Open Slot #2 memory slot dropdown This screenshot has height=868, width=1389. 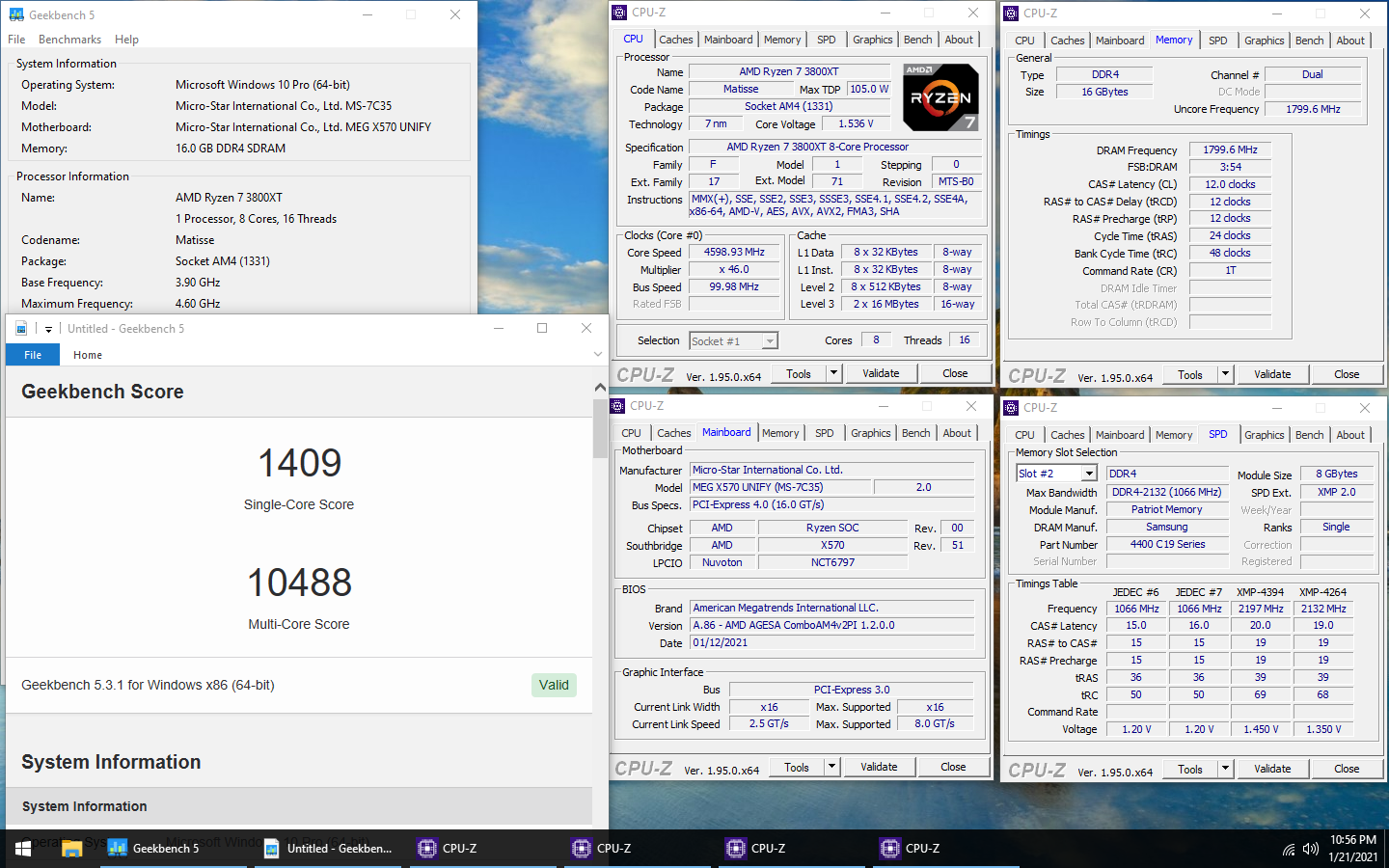pyautogui.click(x=1089, y=474)
